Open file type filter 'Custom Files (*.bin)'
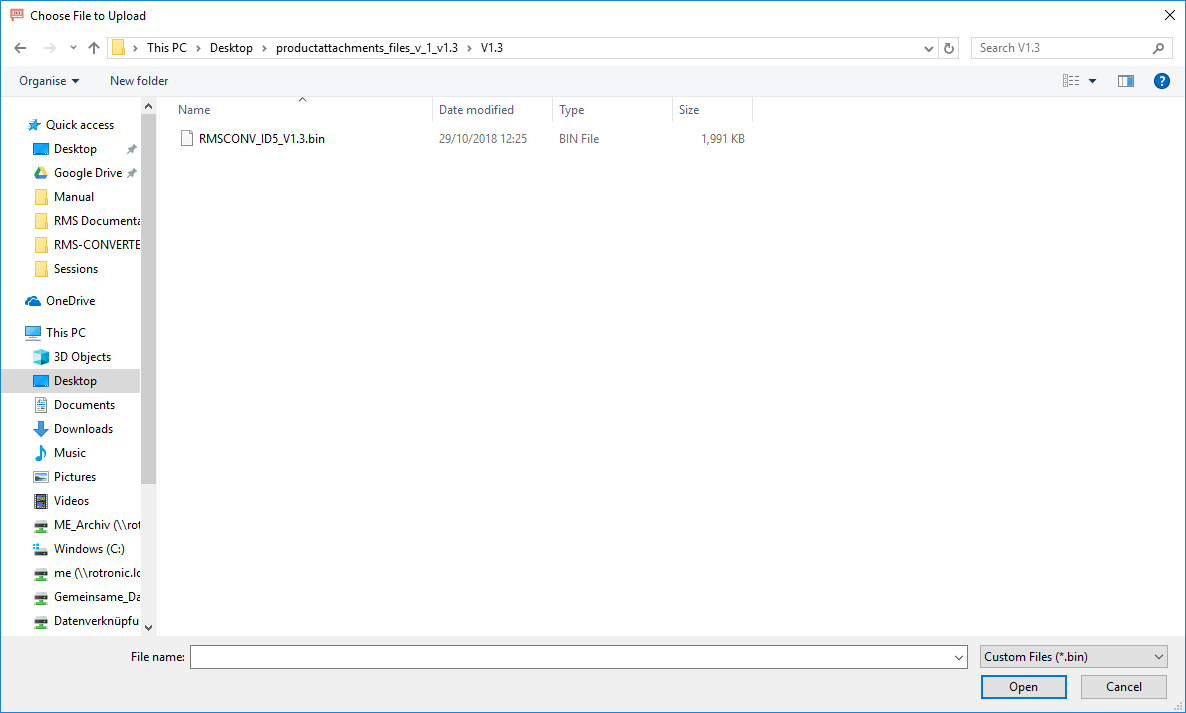Viewport: 1186px width, 713px height. pos(1073,657)
